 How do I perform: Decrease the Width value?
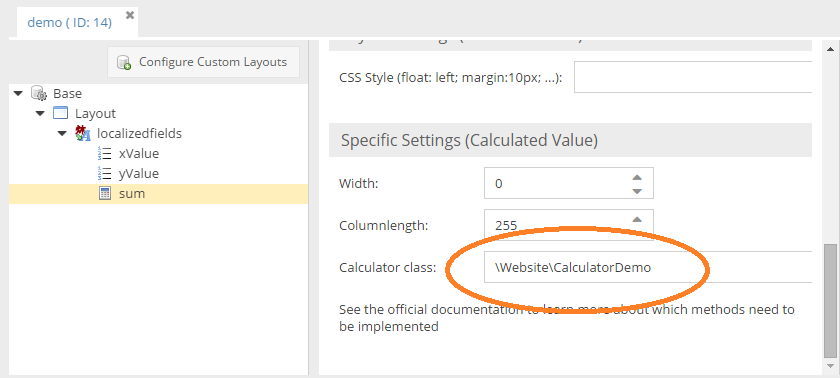(x=636, y=191)
